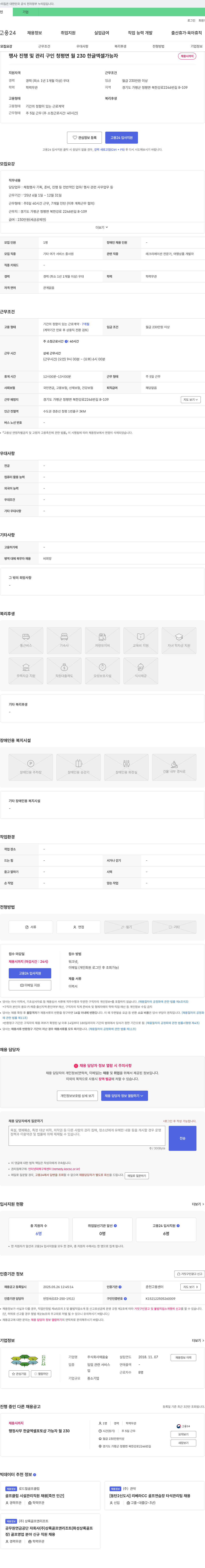Click 고용24 입사지원 in 접수 마감일 box
This screenshot has width=205, height=1568.
tap(30, 973)
